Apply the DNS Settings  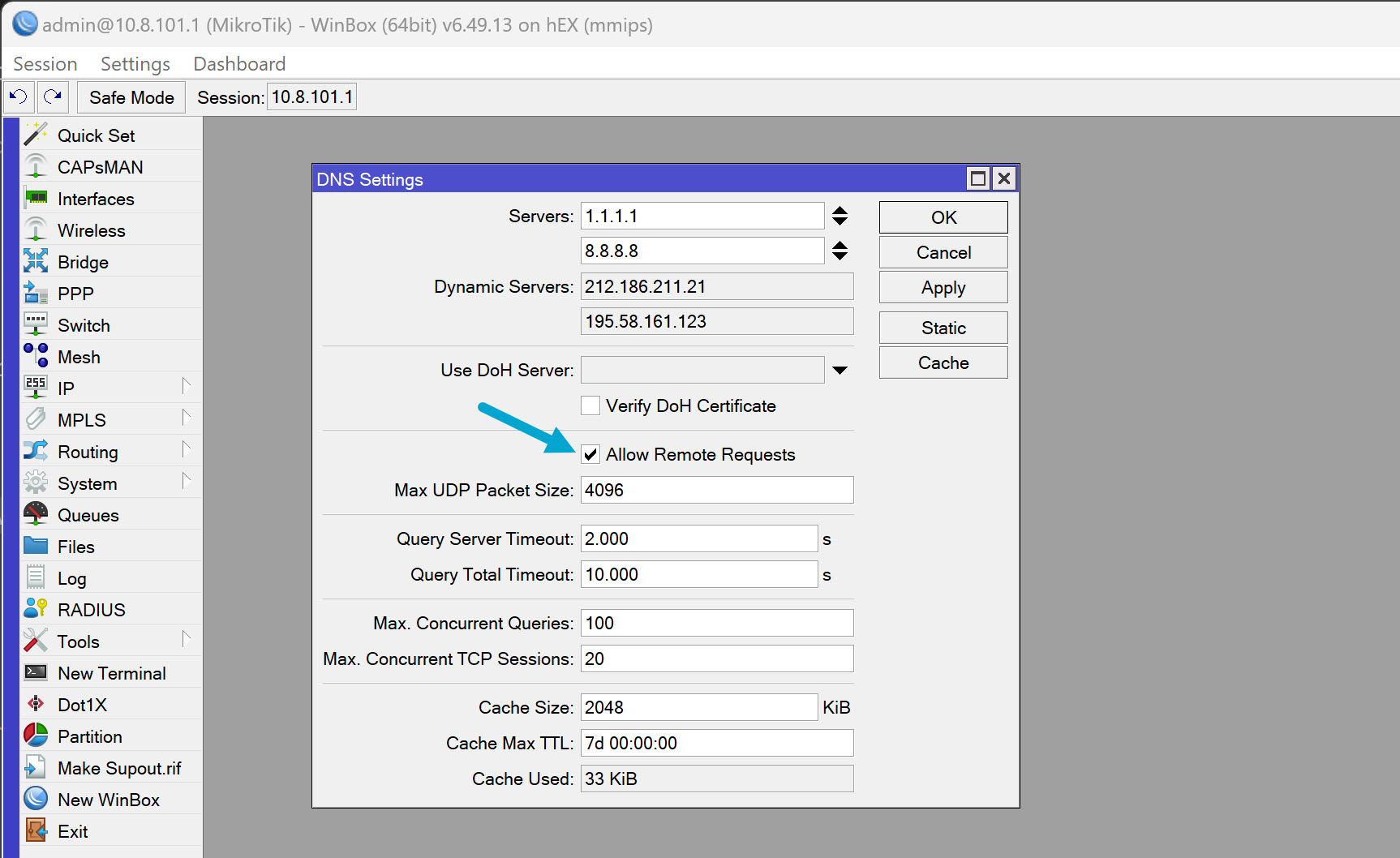943,286
